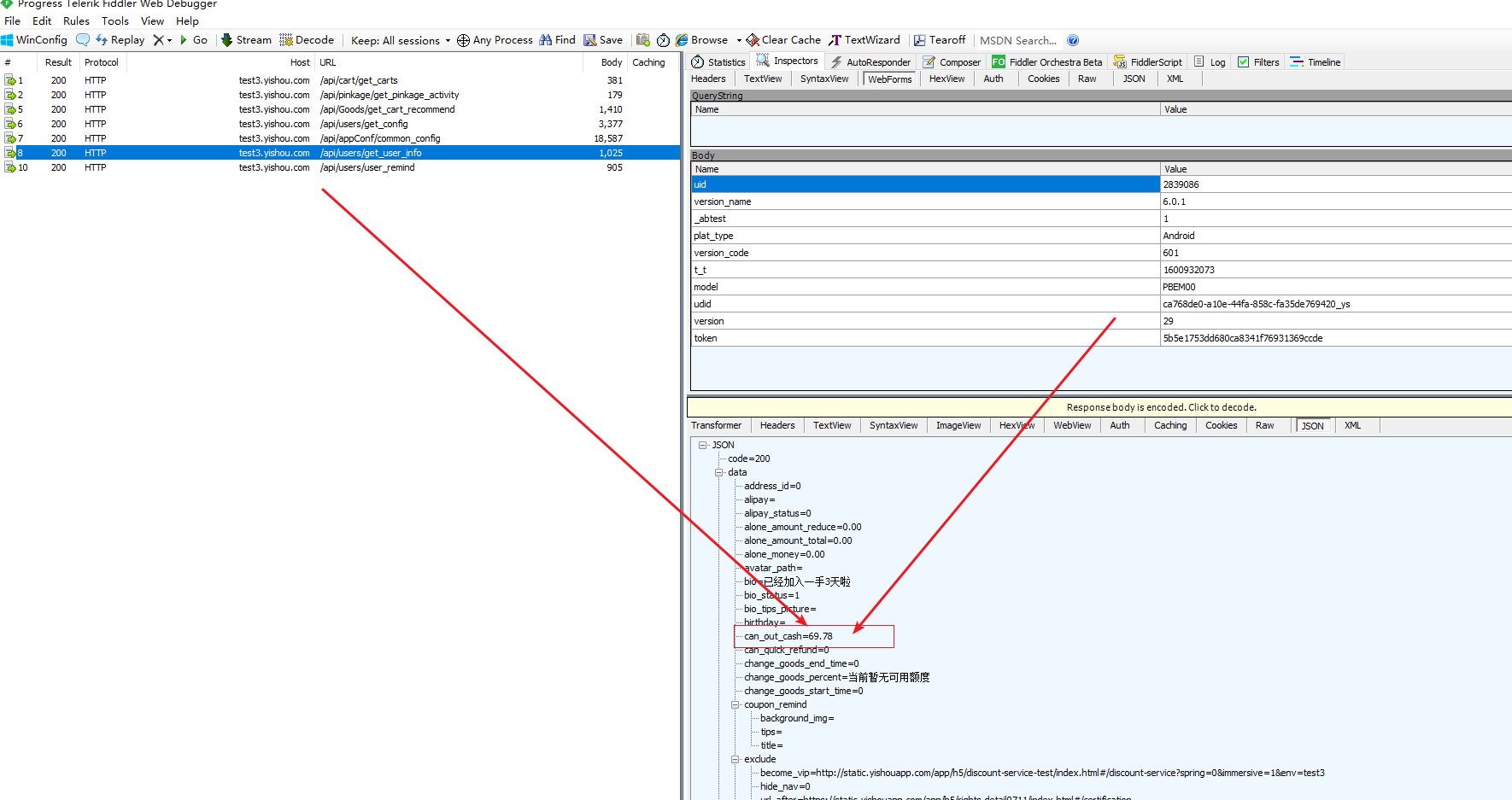The width and height of the screenshot is (1512, 800).
Task: Collapse the root JSON tree node
Action: pyautogui.click(x=702, y=445)
